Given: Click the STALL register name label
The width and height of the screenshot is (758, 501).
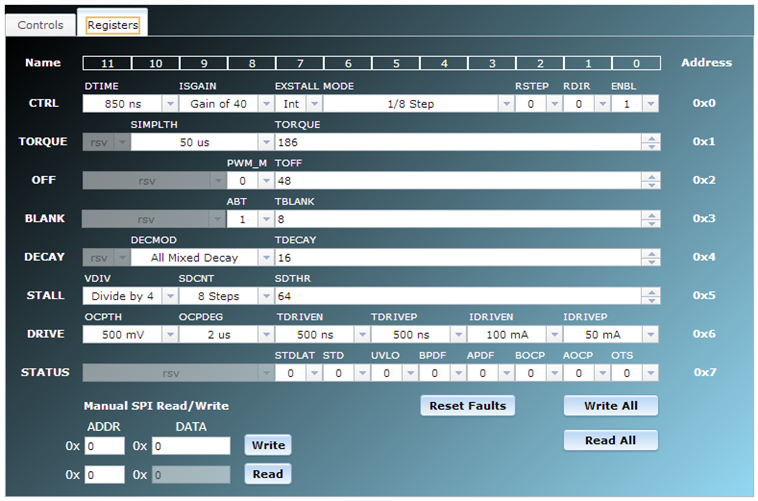Looking at the screenshot, I should [x=45, y=295].
